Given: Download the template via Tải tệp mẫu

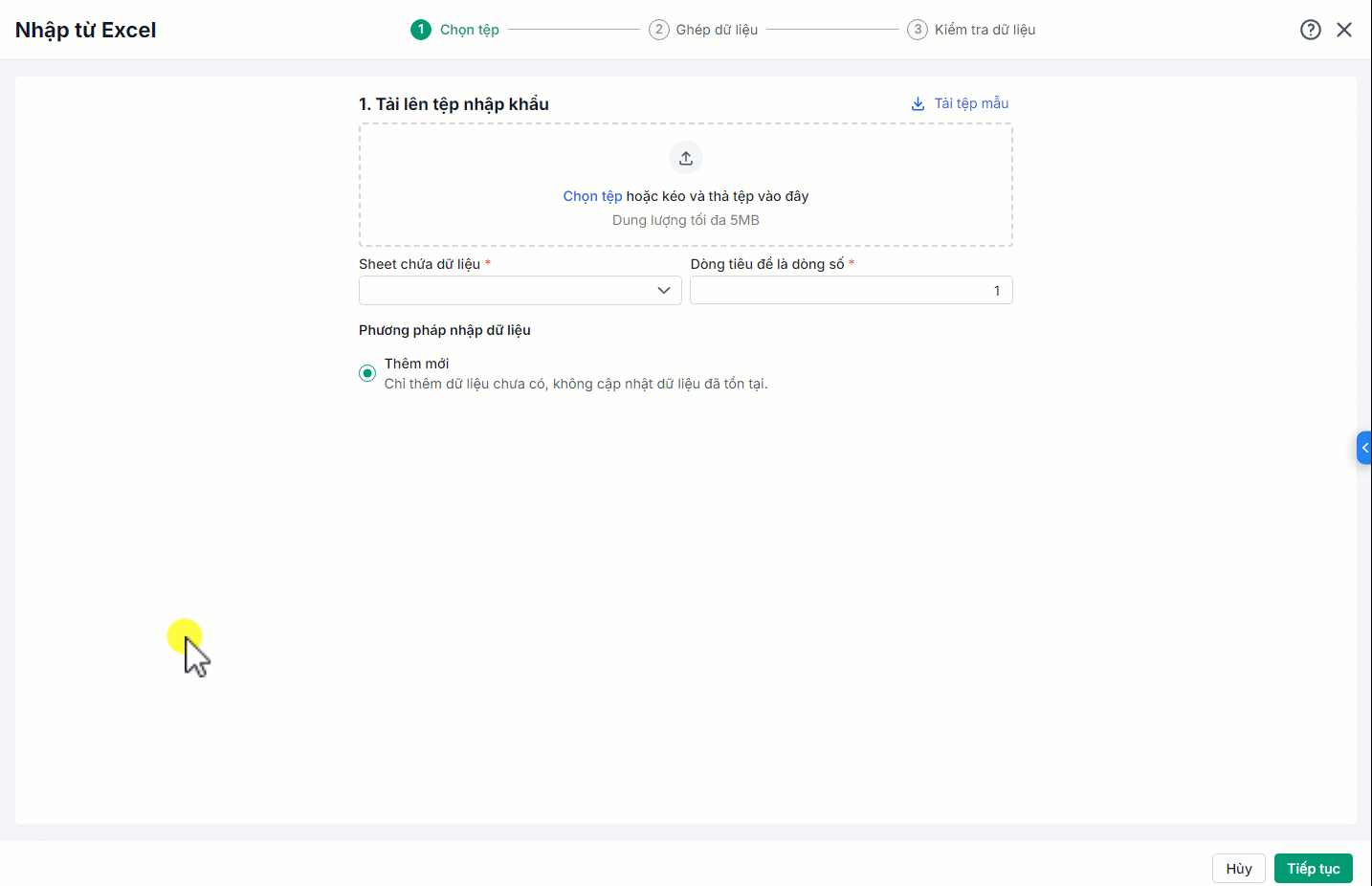Looking at the screenshot, I should pos(971,103).
